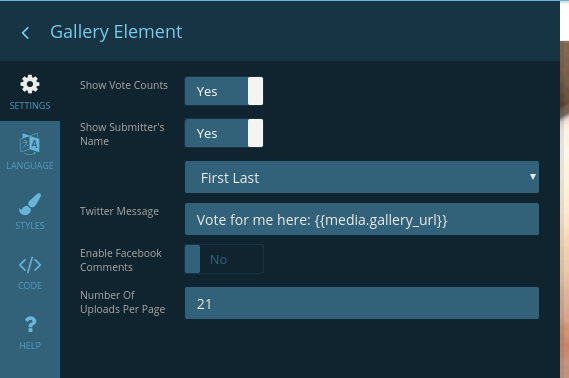This screenshot has width=569, height=378.
Task: Click the Twitter Message text field
Action: [x=362, y=219]
